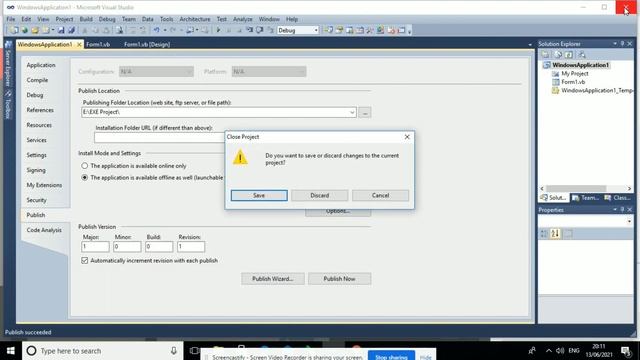This screenshot has width=640, height=360.
Task: Pin the Solution Explorer panel with auto-hide icon
Action: (622, 44)
